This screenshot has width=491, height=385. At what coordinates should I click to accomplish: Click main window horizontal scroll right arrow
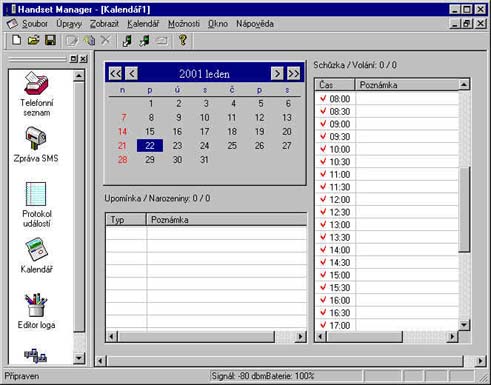(x=480, y=361)
